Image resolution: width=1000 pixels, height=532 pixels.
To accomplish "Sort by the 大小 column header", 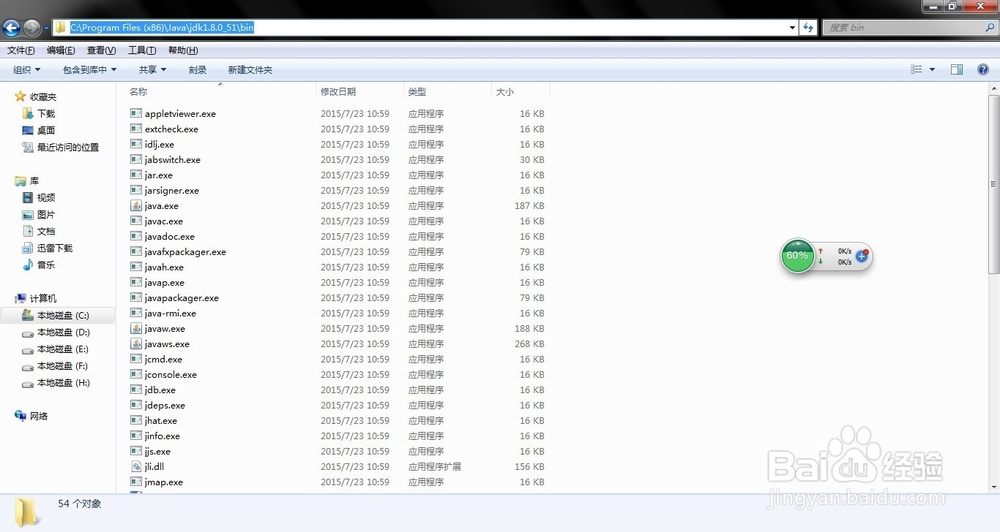I will [520, 92].
